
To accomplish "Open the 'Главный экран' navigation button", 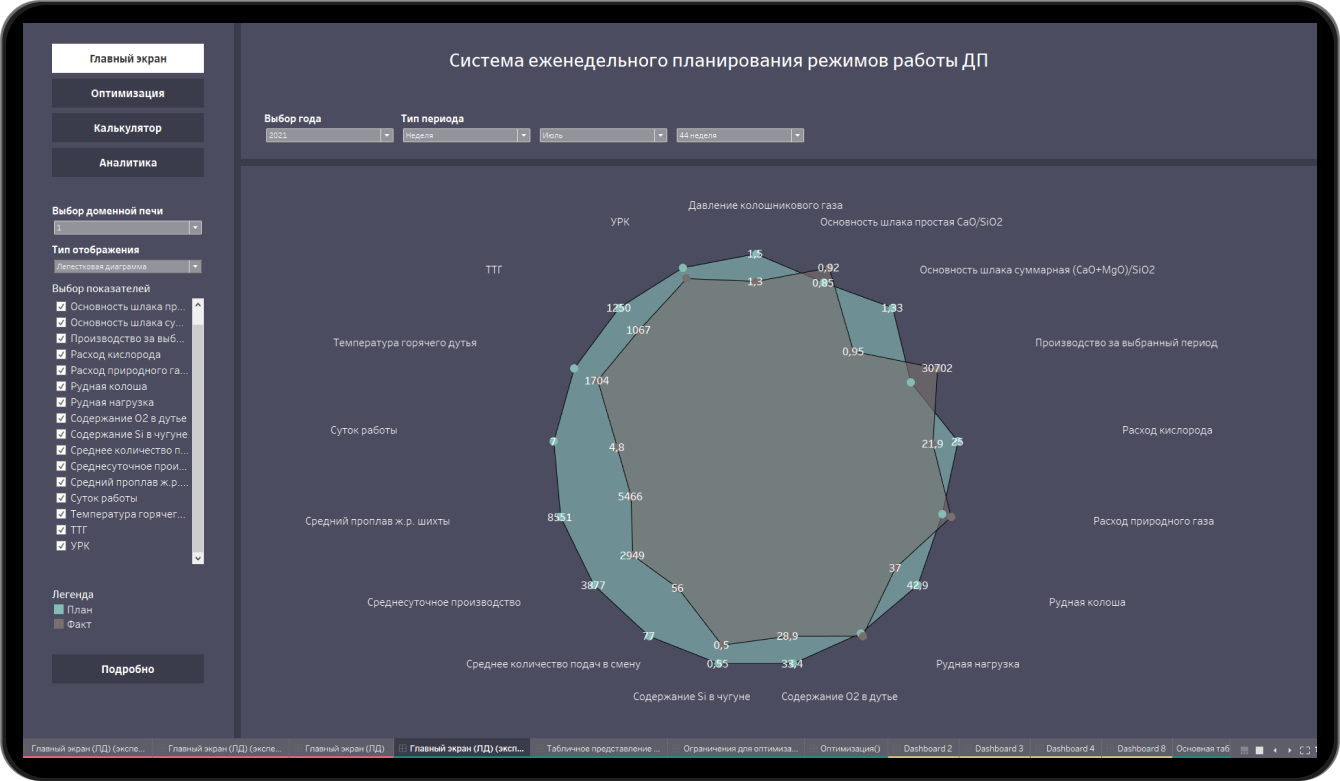I will coord(128,58).
